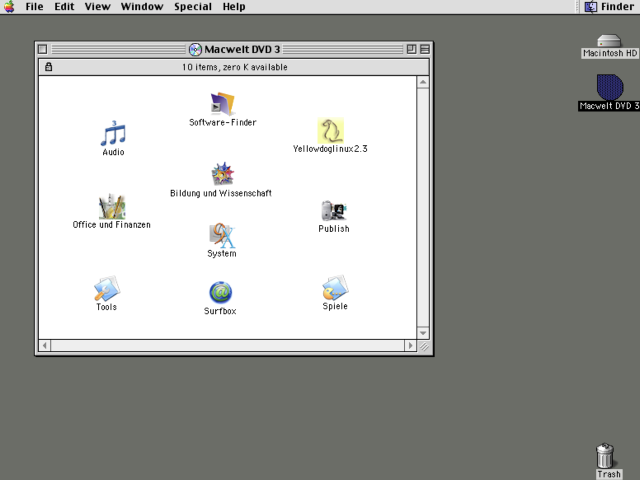Select the Yellowdoglinux2.3 icon
Viewport: 640px width, 480px height.
pos(331,131)
